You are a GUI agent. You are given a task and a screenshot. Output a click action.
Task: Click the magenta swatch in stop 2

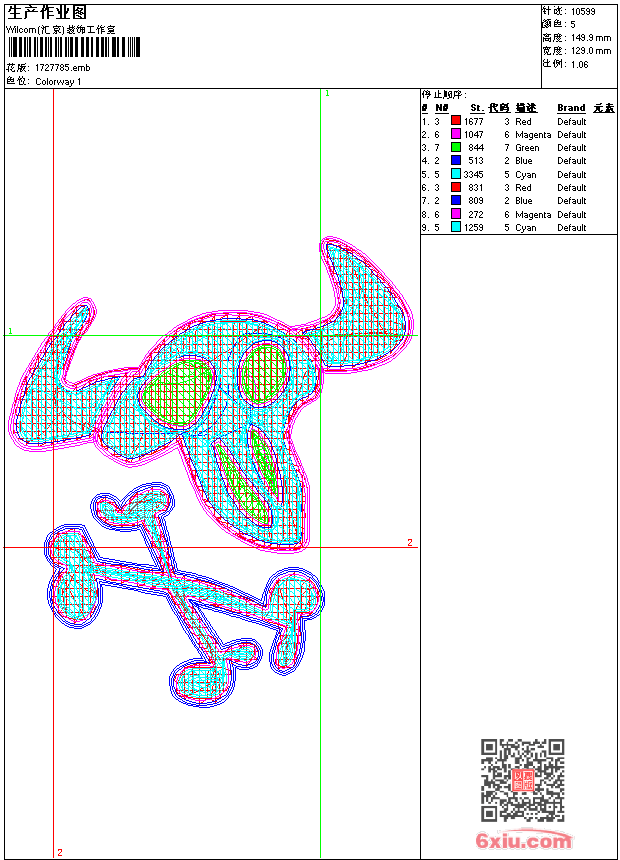click(x=456, y=134)
